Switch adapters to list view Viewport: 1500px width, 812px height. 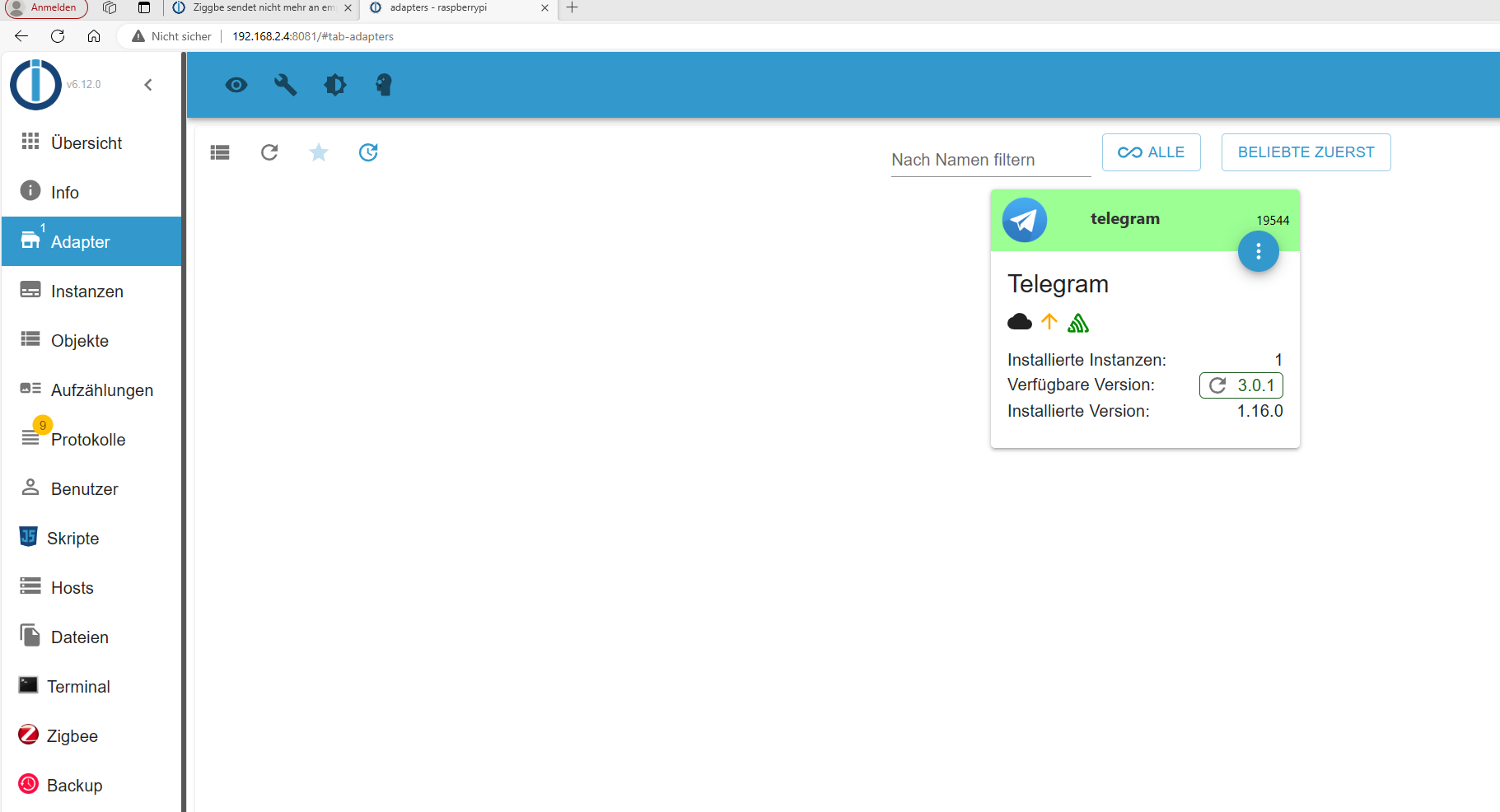pos(220,152)
